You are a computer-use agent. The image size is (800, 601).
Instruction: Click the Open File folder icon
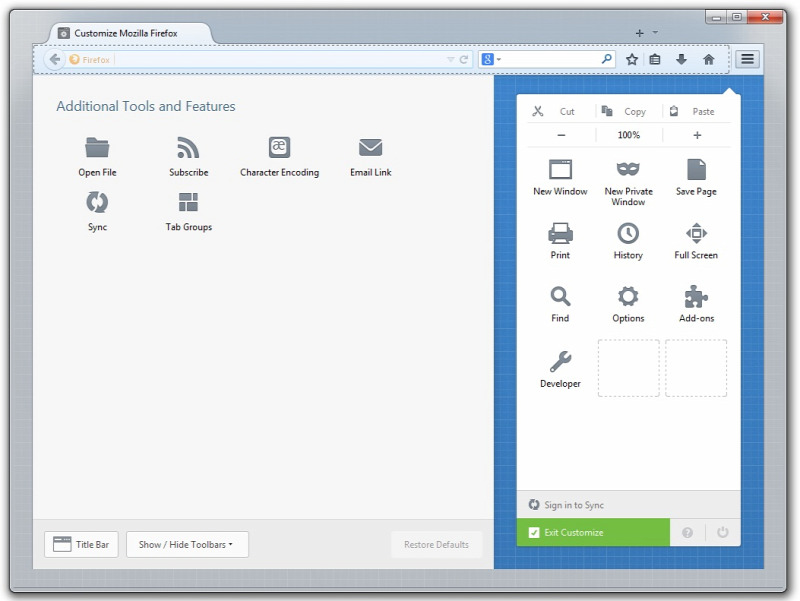(x=97, y=147)
